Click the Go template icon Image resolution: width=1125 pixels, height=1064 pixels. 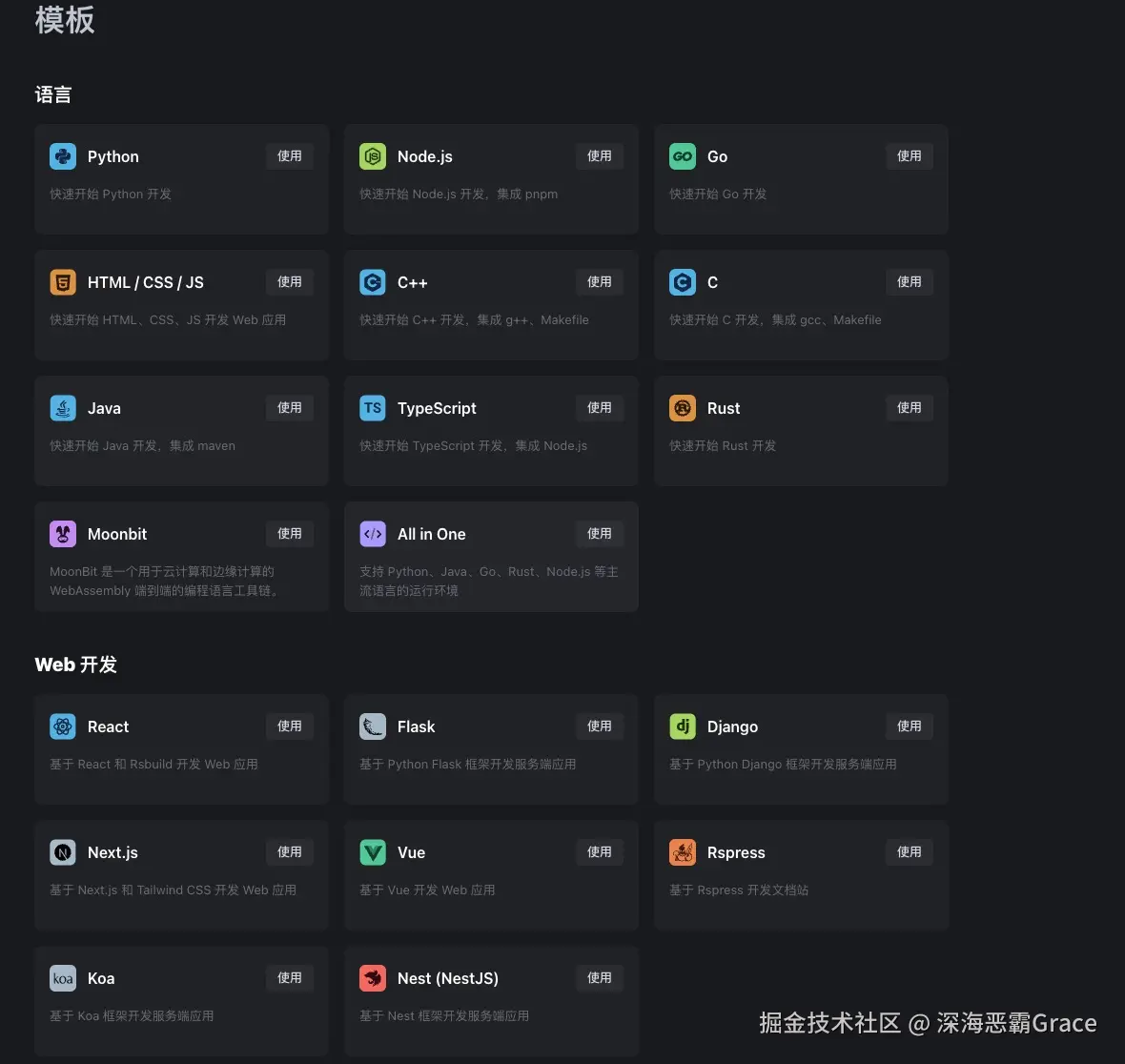(x=683, y=156)
